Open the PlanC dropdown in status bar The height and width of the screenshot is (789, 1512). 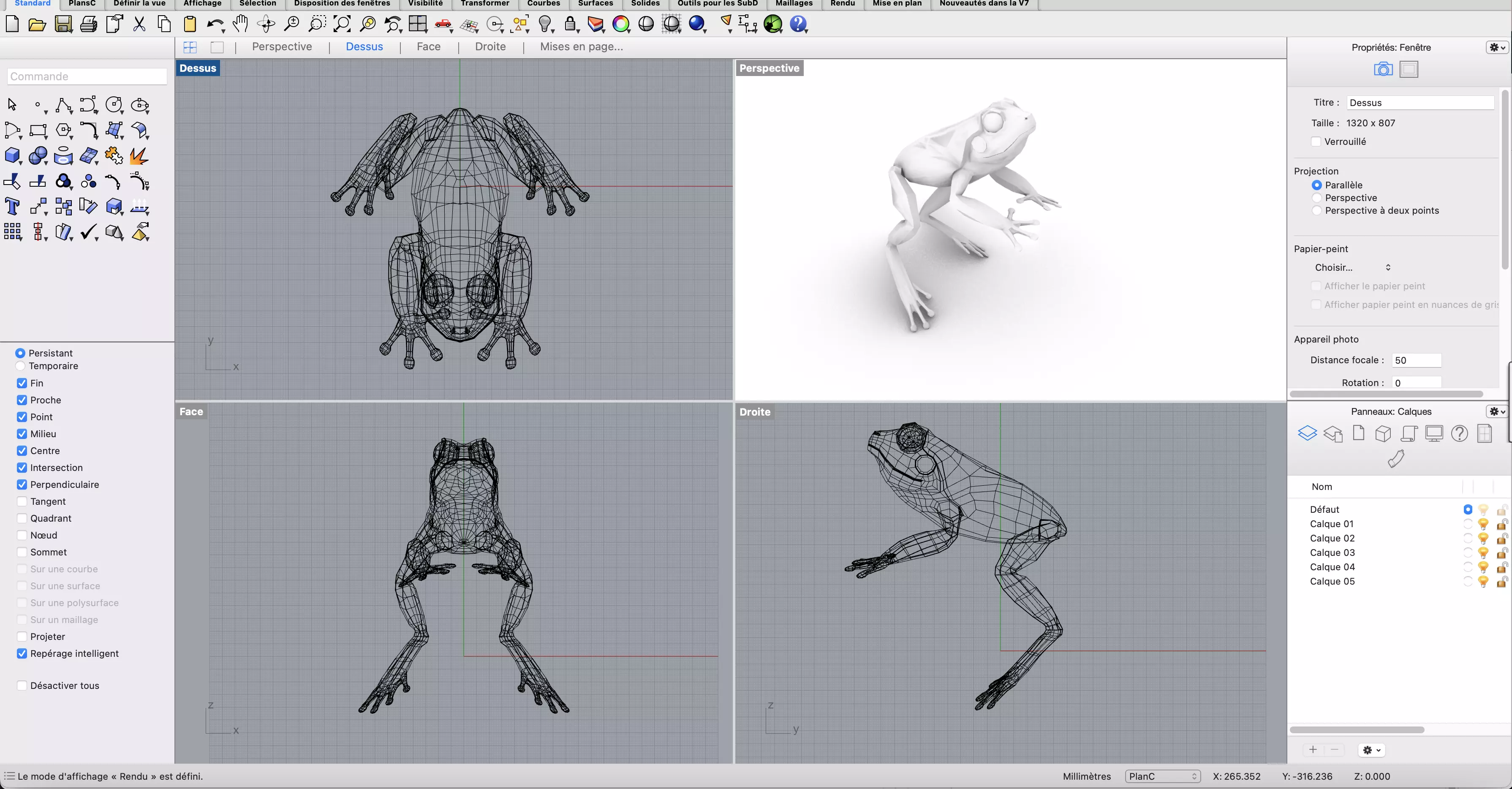click(x=1162, y=776)
